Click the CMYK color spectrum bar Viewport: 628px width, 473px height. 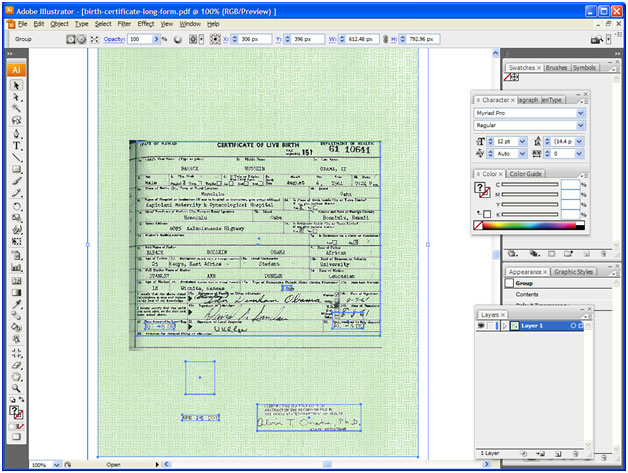tap(530, 226)
